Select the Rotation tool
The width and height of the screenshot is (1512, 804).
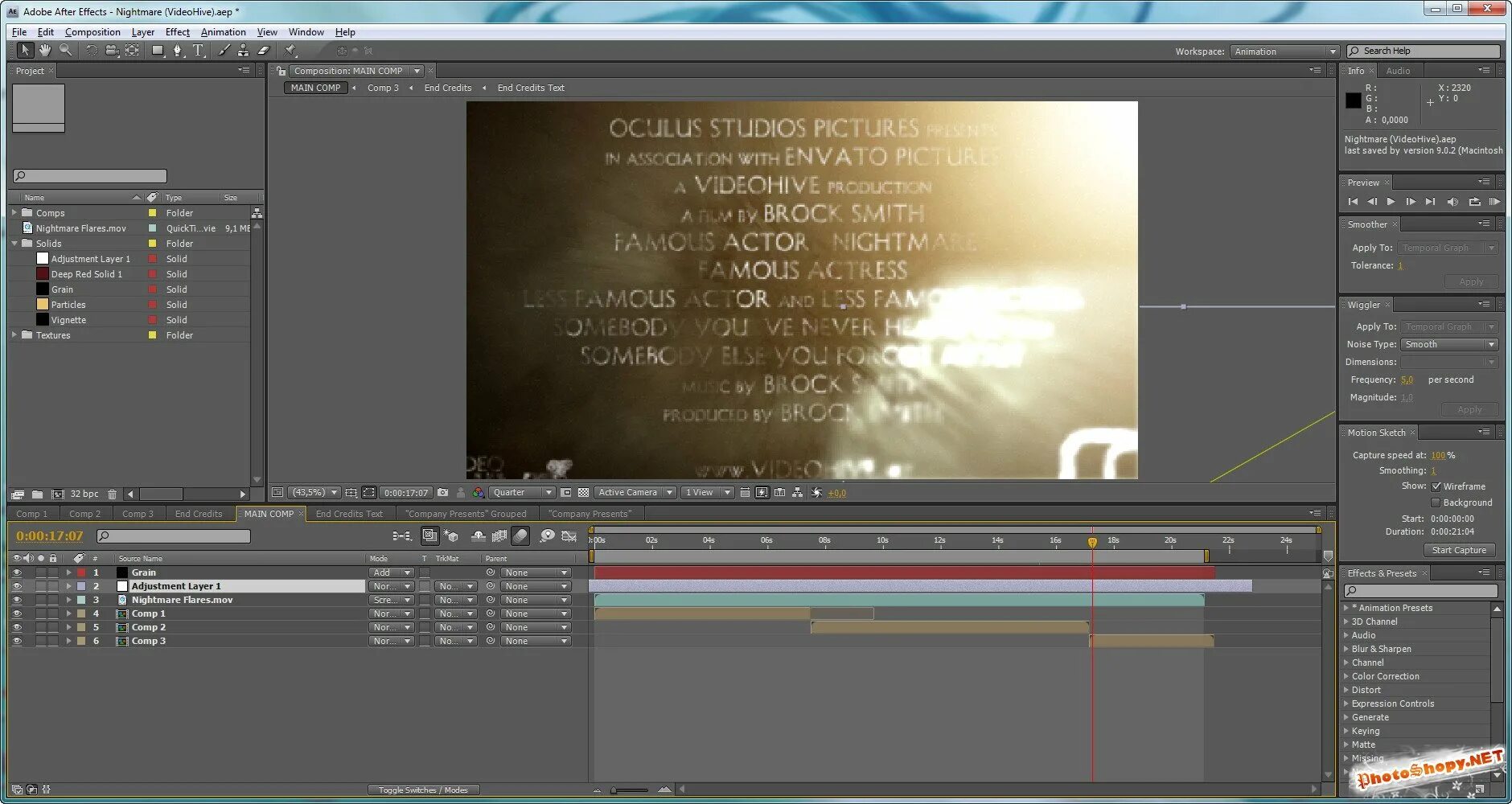(91, 51)
